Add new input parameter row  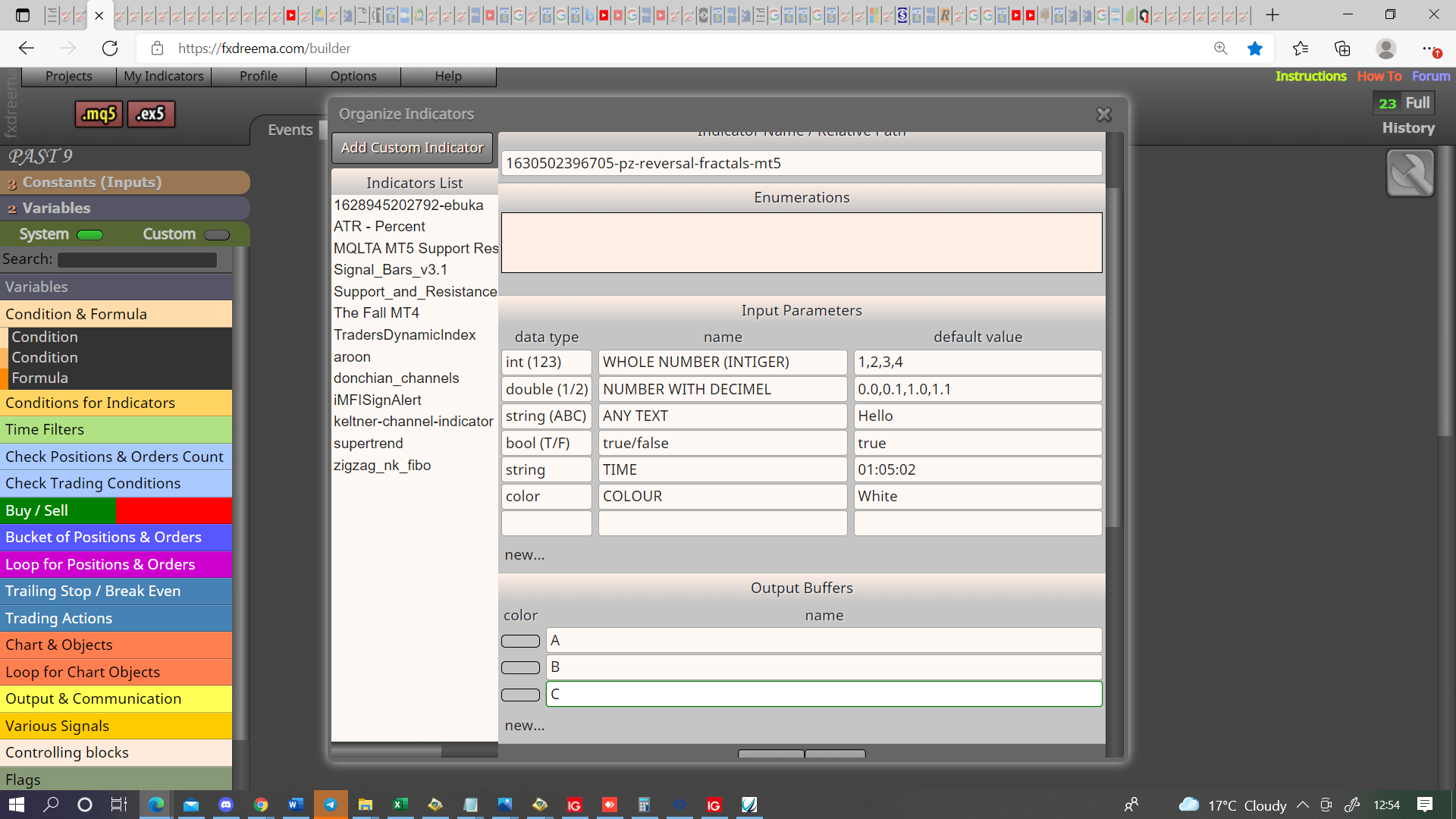pyautogui.click(x=525, y=555)
